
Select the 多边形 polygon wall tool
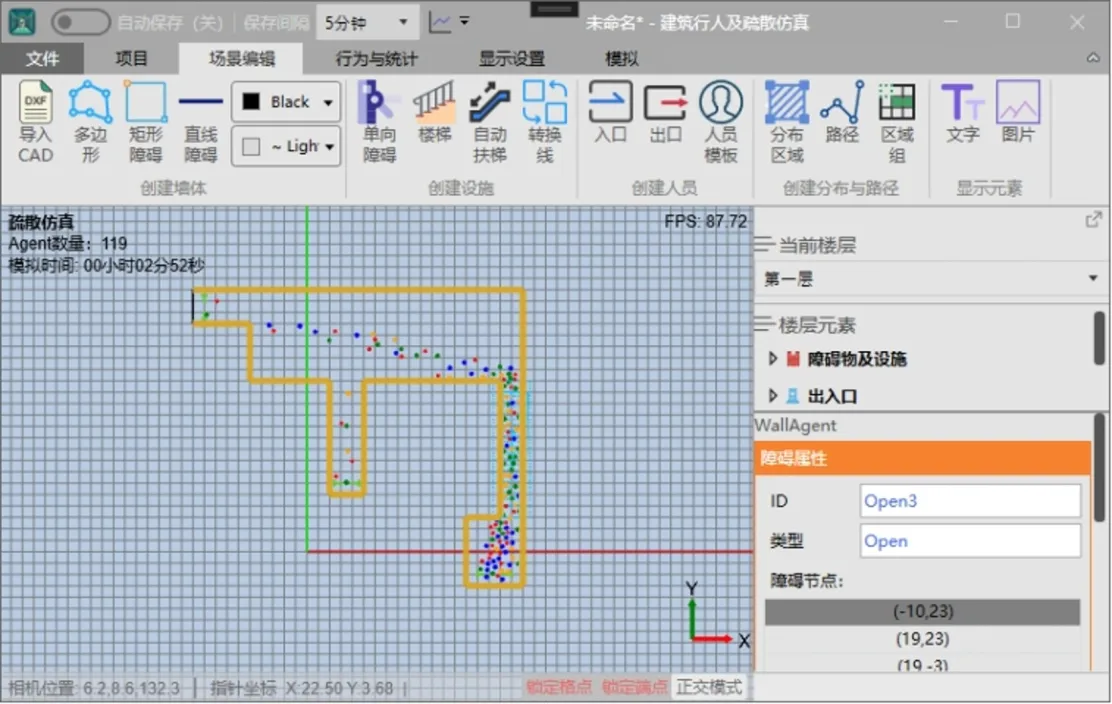coord(90,121)
